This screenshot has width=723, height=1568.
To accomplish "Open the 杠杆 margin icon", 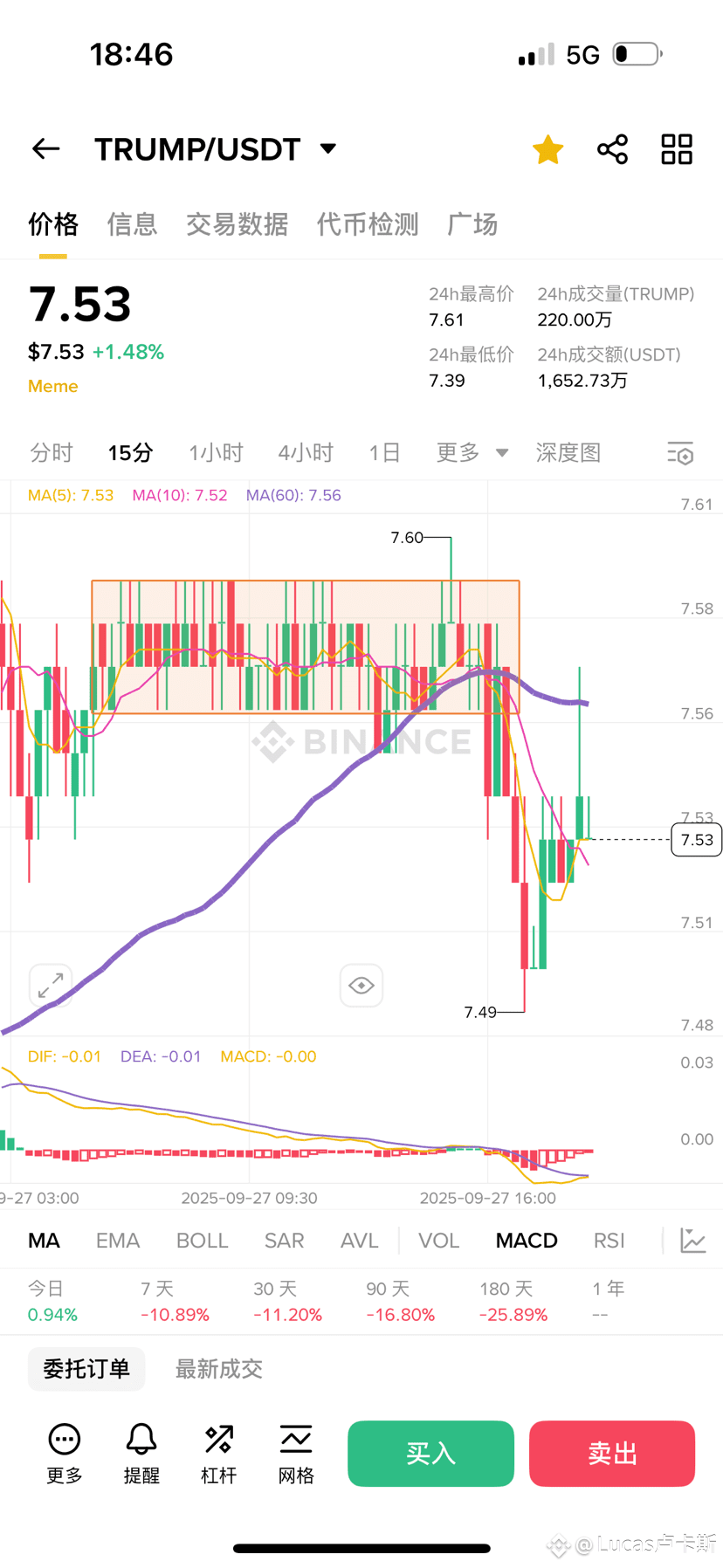I will click(218, 1455).
